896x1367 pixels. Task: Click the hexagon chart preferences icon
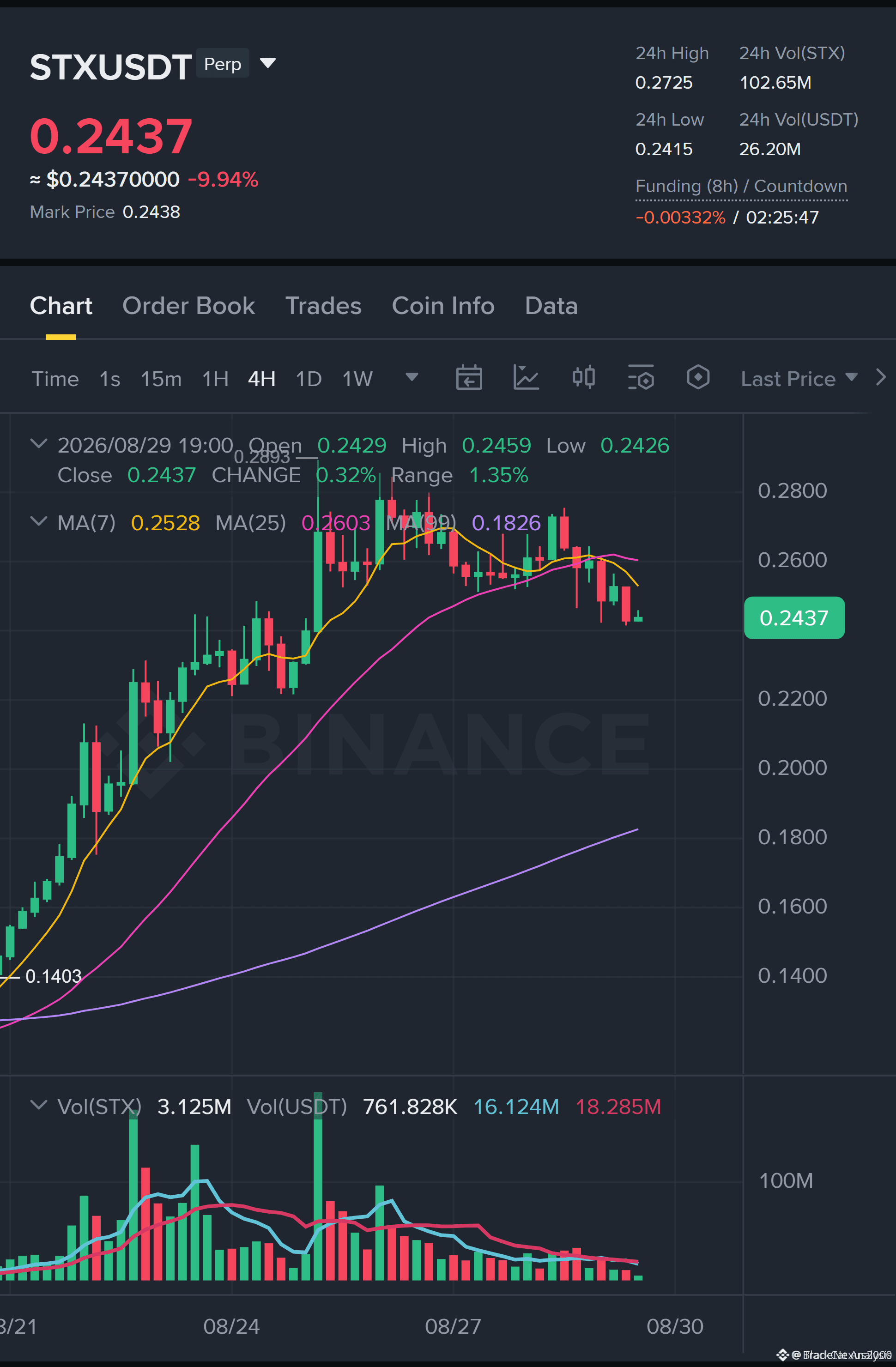[698, 377]
